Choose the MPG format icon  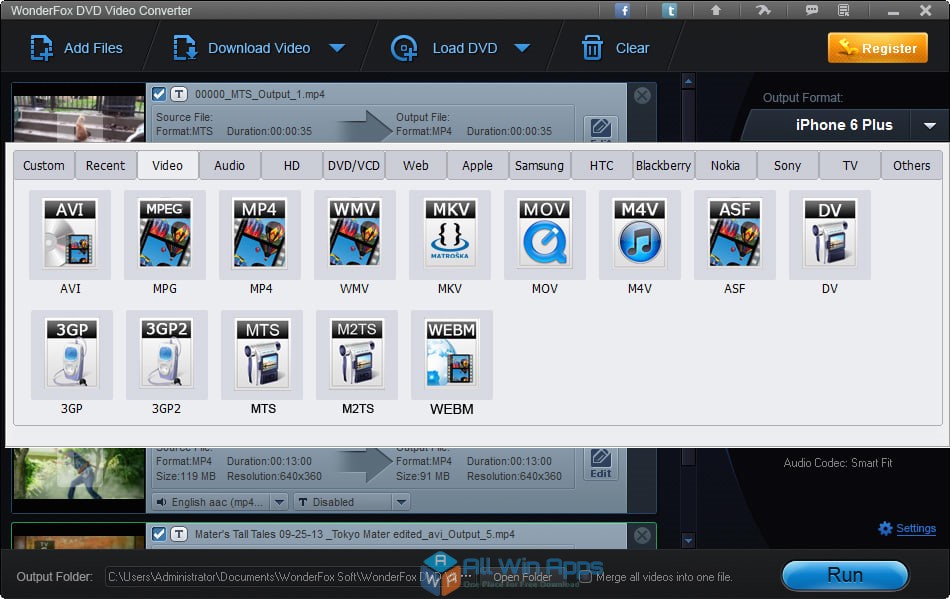coord(165,234)
